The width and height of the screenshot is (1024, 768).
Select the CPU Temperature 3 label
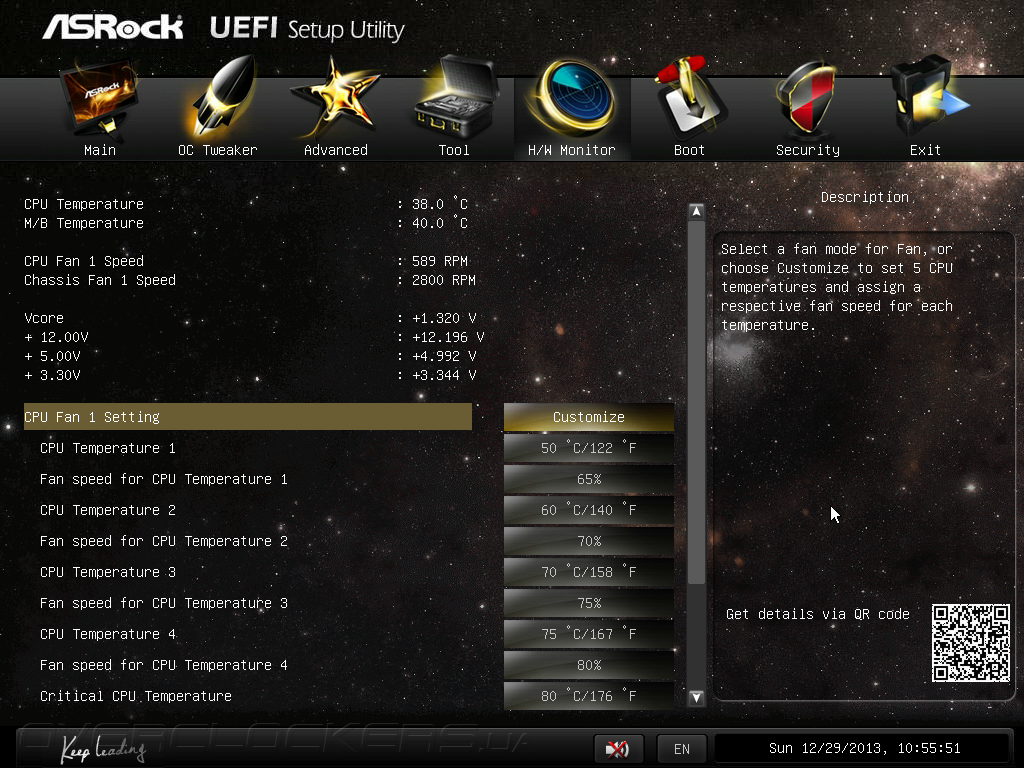pyautogui.click(x=108, y=572)
